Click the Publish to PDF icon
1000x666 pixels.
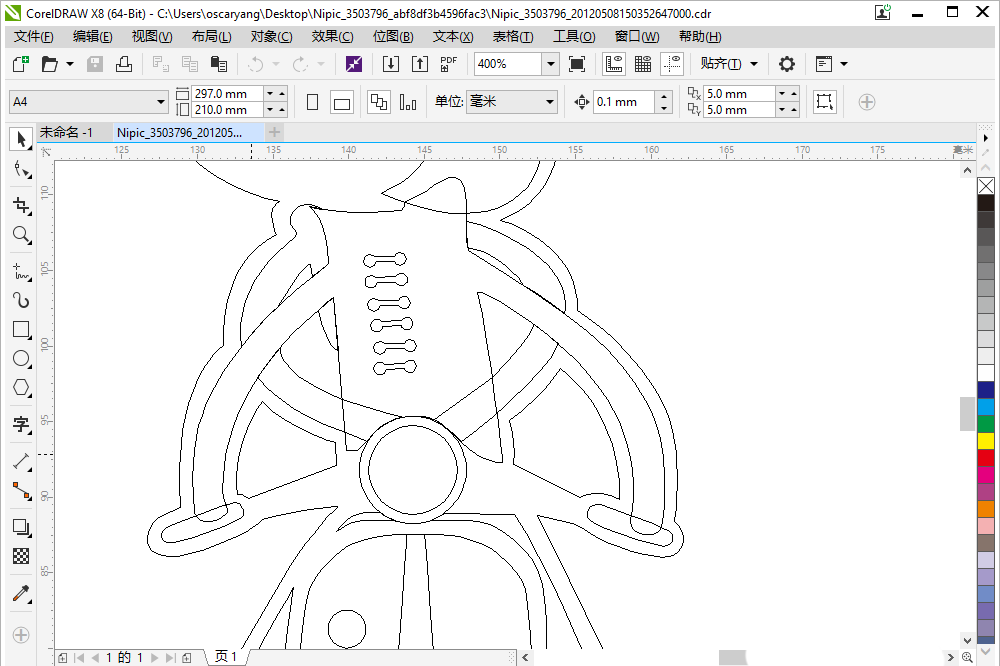pos(449,64)
